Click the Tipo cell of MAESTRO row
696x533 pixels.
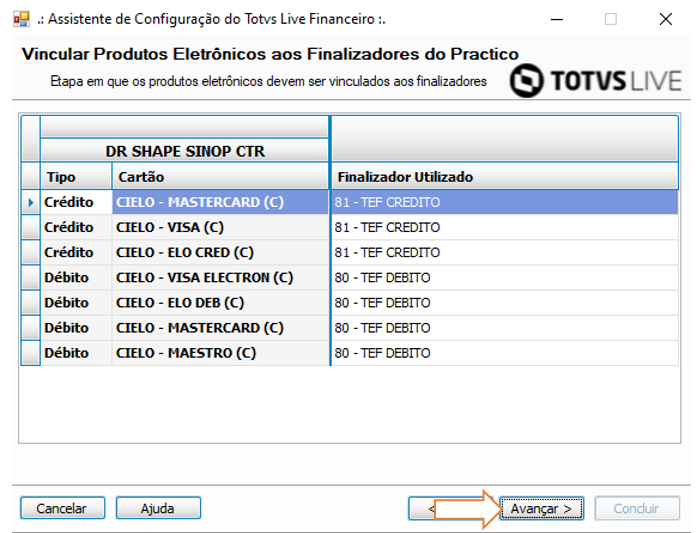point(76,353)
